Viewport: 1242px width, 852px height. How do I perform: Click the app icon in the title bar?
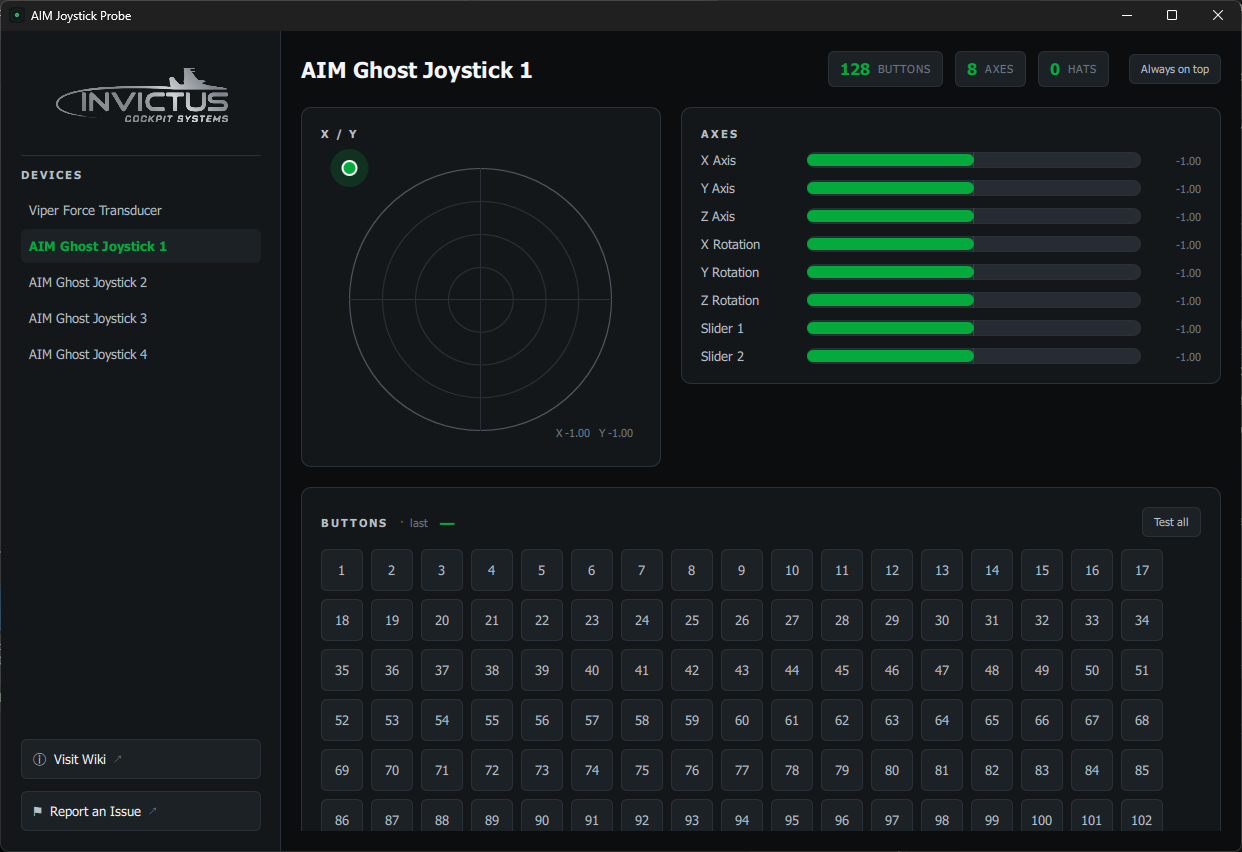tap(16, 15)
